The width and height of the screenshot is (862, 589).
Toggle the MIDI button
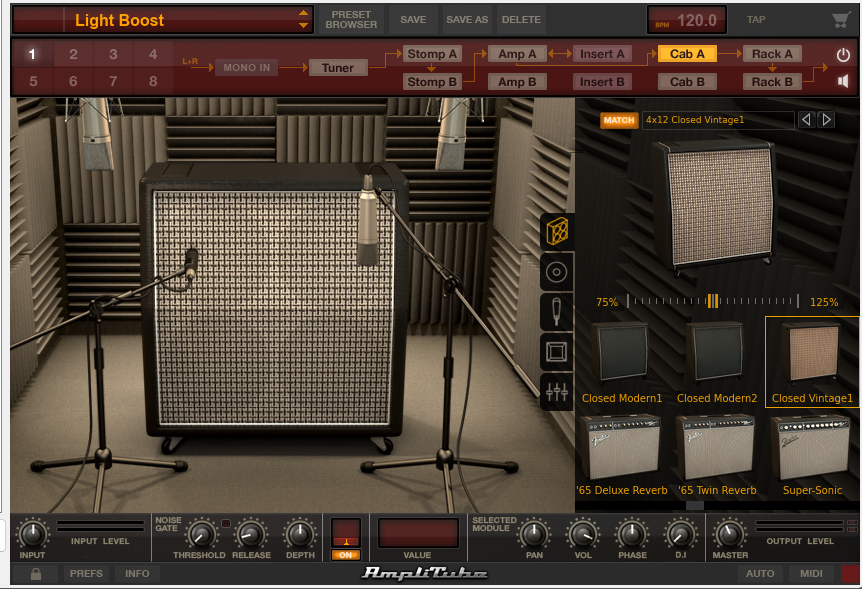[811, 574]
